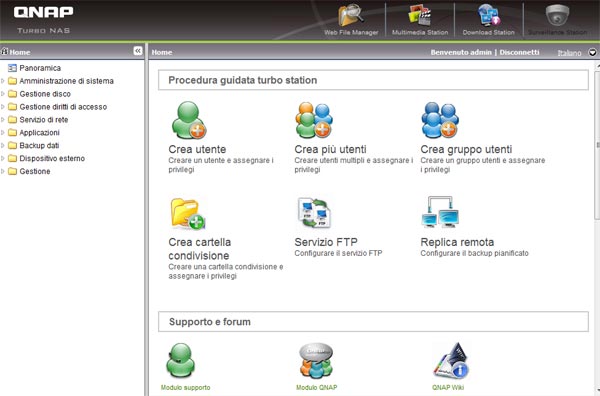
Task: Click the Replica remota title
Action: (457, 242)
